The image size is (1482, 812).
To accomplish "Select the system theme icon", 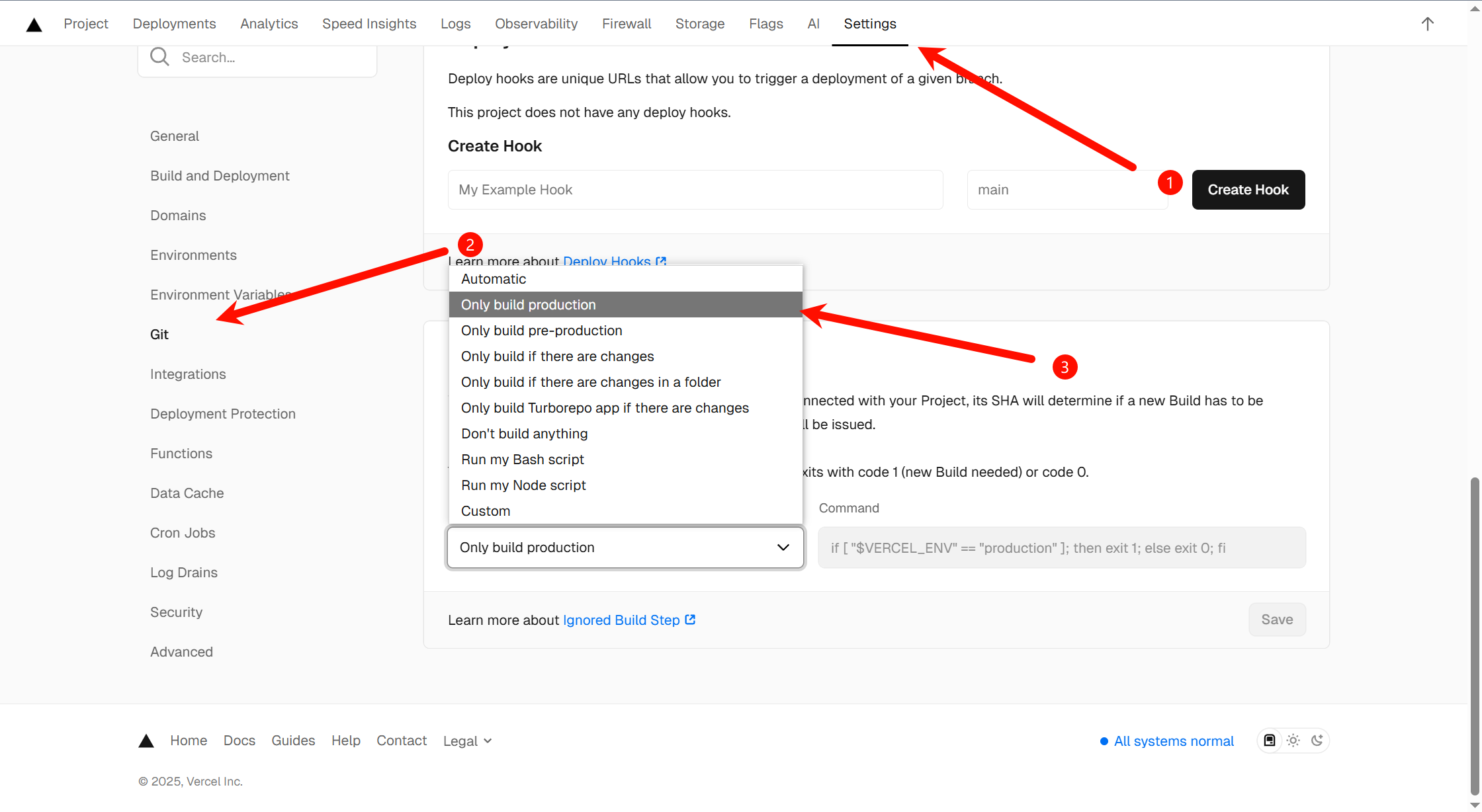I will (x=1269, y=741).
